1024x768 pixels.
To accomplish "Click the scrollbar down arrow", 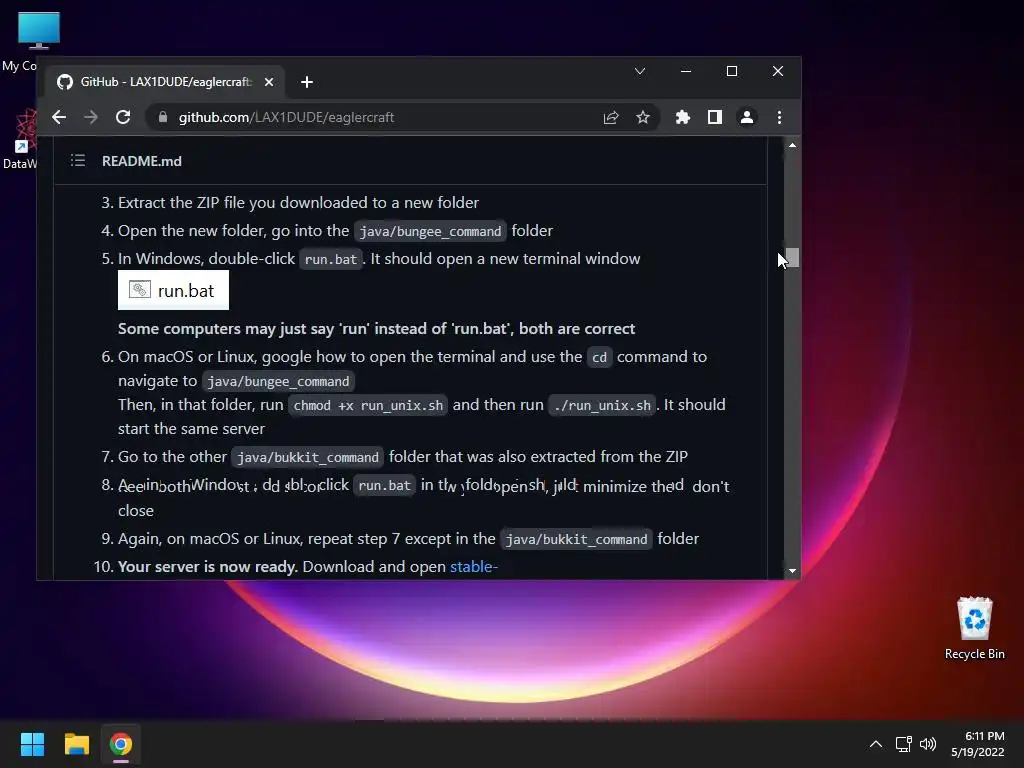I will pyautogui.click(x=792, y=571).
